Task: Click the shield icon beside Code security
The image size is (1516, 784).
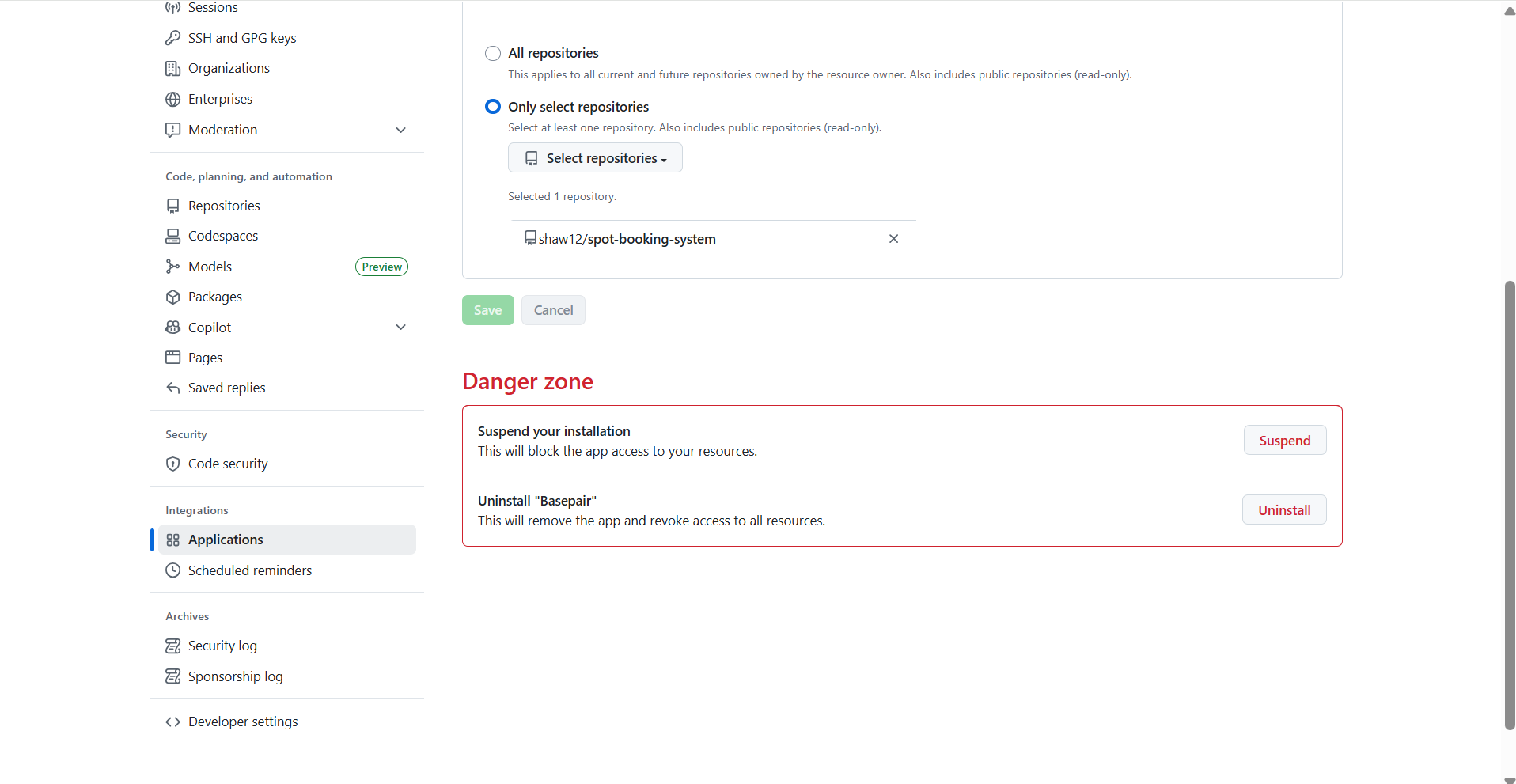Action: [x=172, y=464]
